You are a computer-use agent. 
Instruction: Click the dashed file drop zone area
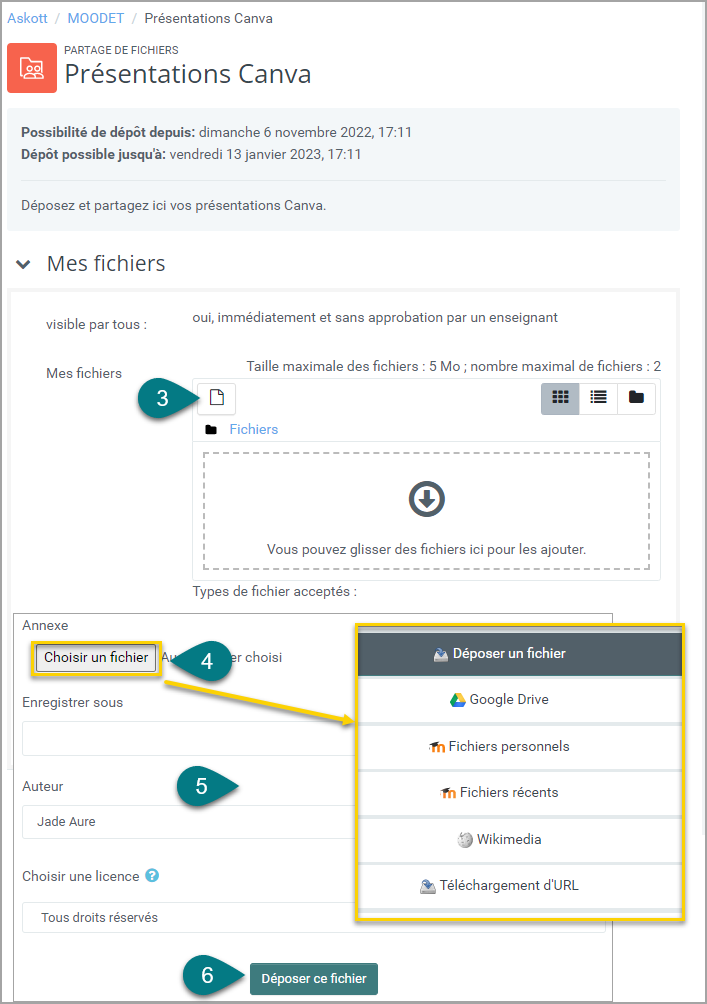coord(427,511)
